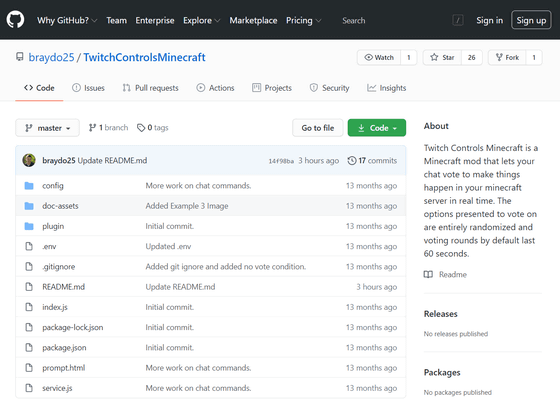Fork this repository
560x404 pixels.
(507, 58)
